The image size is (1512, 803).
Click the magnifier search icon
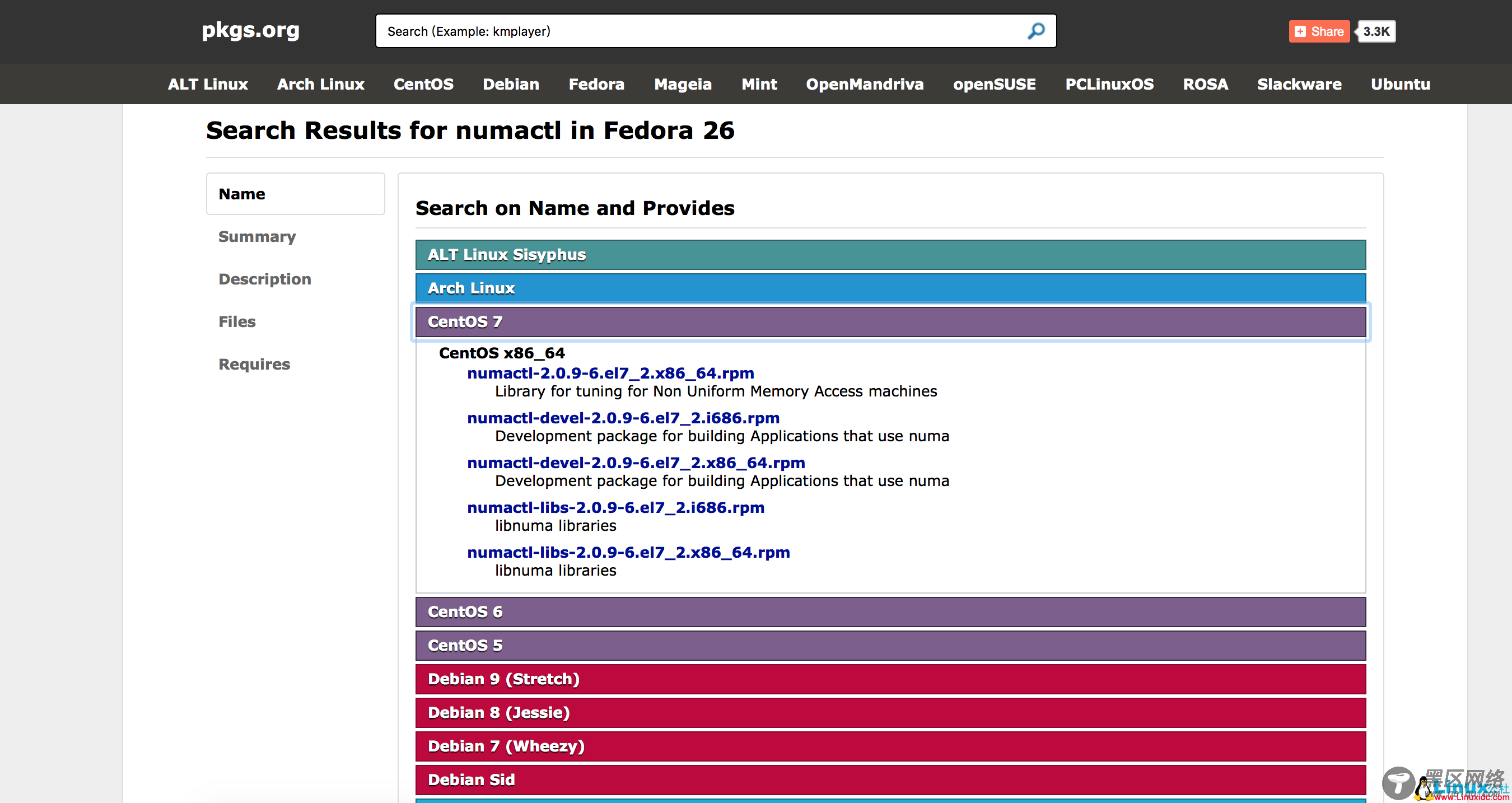(x=1036, y=31)
